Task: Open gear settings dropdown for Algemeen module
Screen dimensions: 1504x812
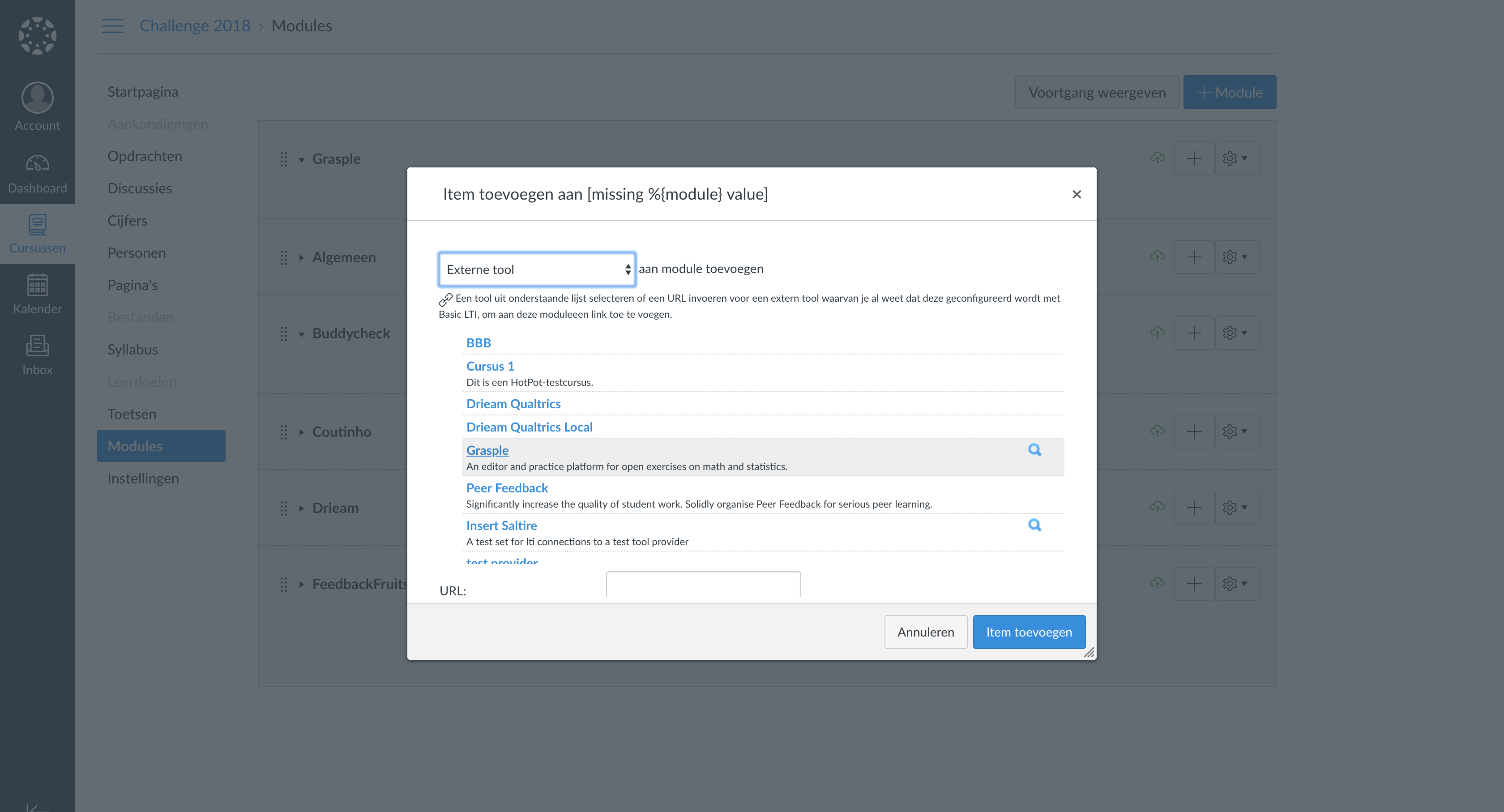Action: 1236,257
